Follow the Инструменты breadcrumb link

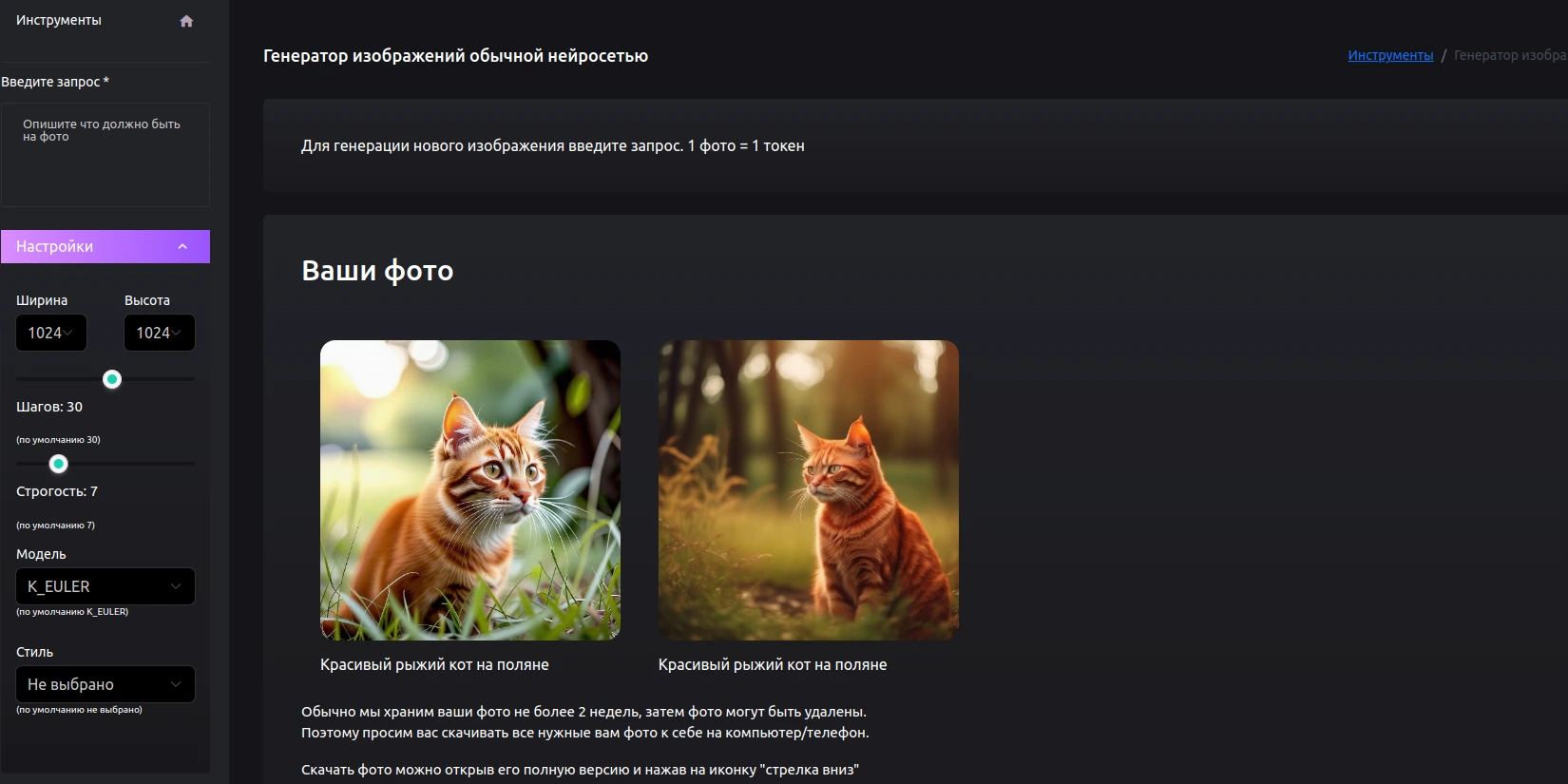tap(1390, 55)
